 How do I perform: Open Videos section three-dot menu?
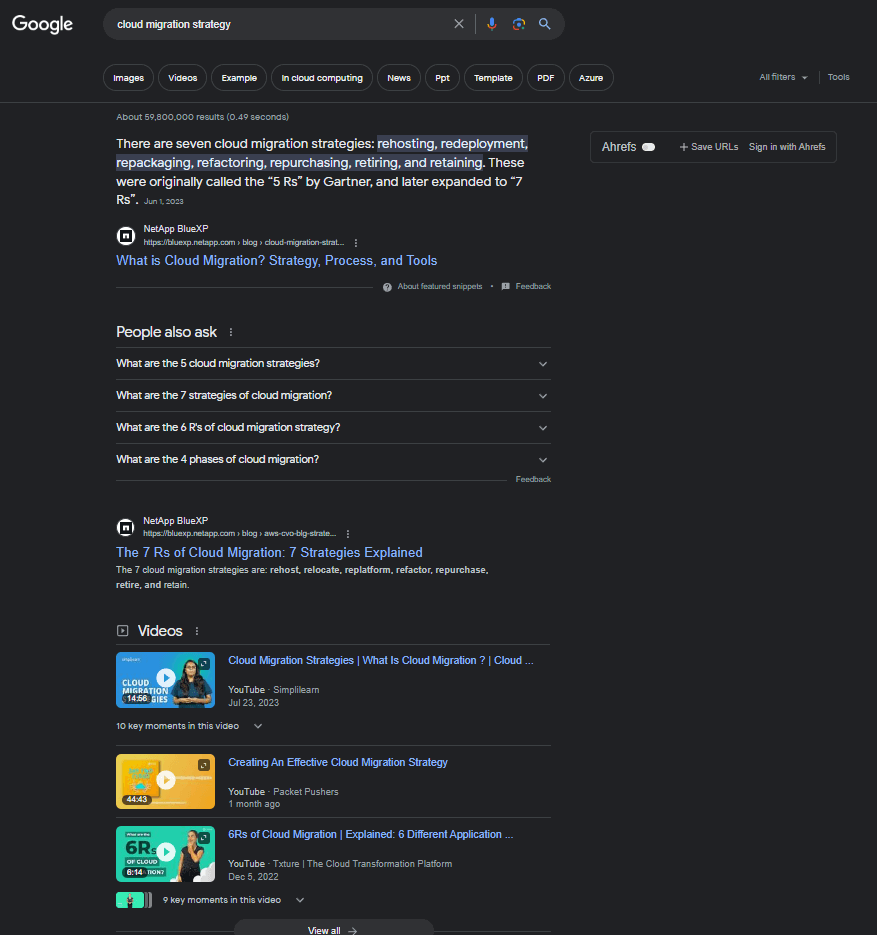[197, 631]
